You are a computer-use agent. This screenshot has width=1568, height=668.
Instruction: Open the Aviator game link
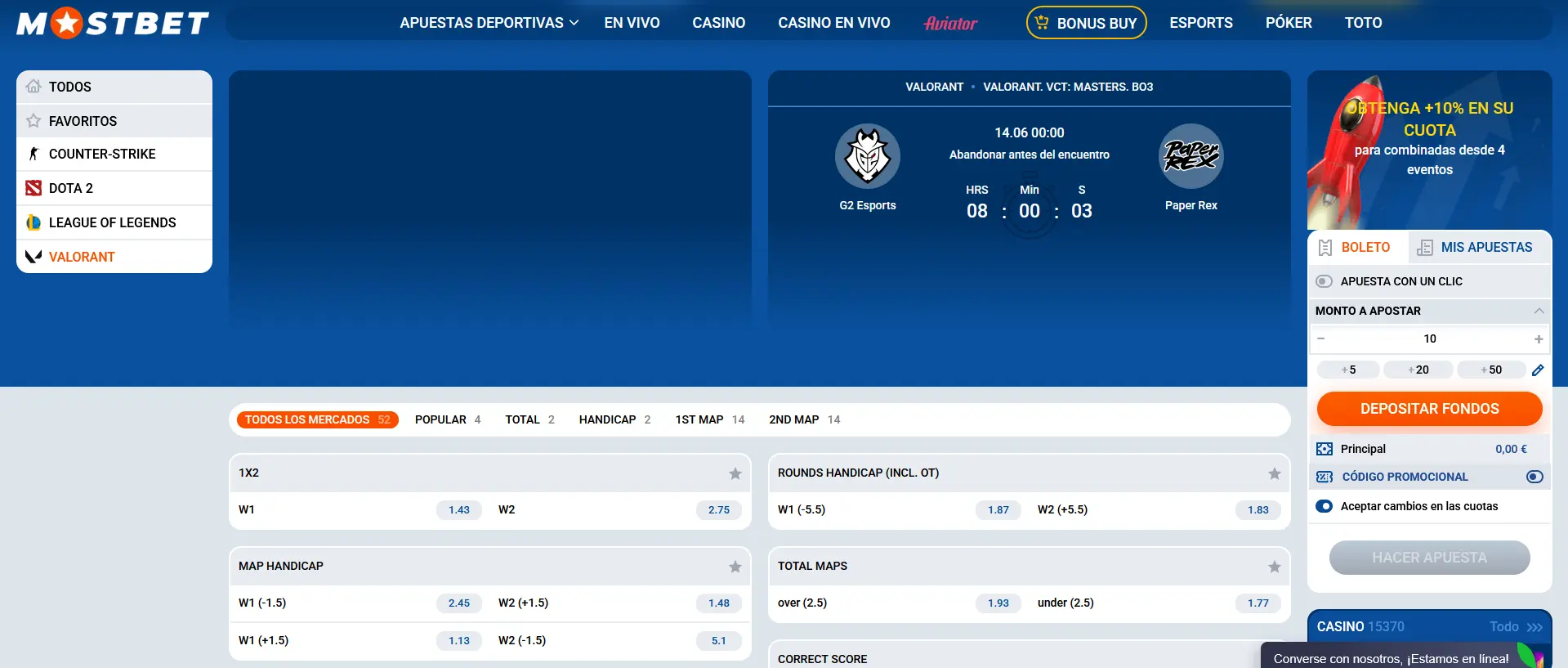click(x=950, y=23)
